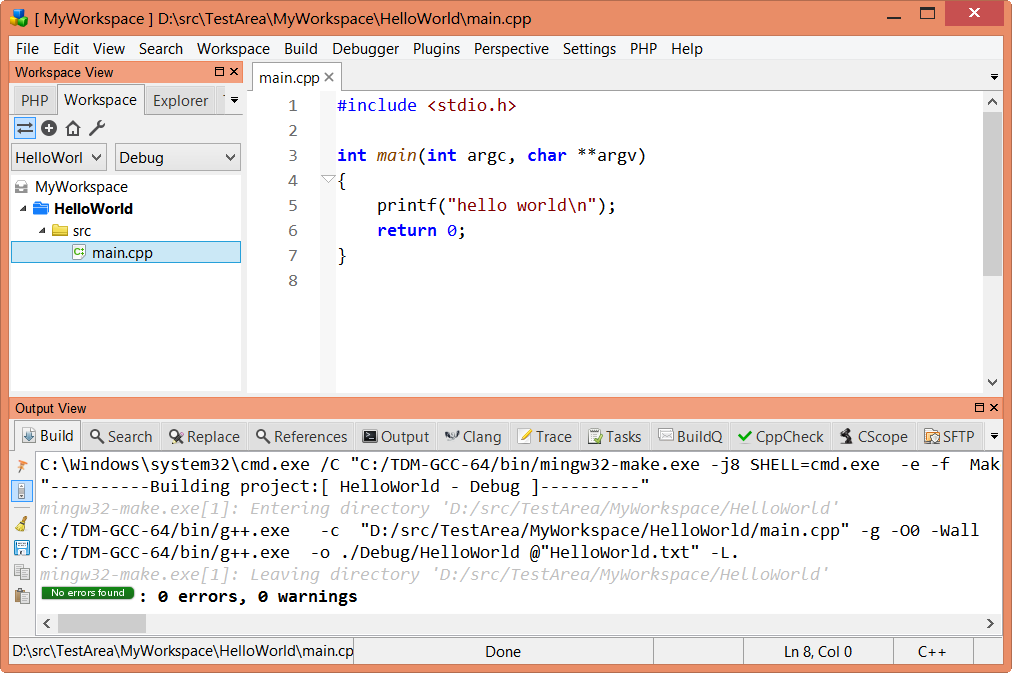Screen dimensions: 1012x673
Task: Toggle scroll-lock icon in output sidebar
Action: pyautogui.click(x=22, y=490)
